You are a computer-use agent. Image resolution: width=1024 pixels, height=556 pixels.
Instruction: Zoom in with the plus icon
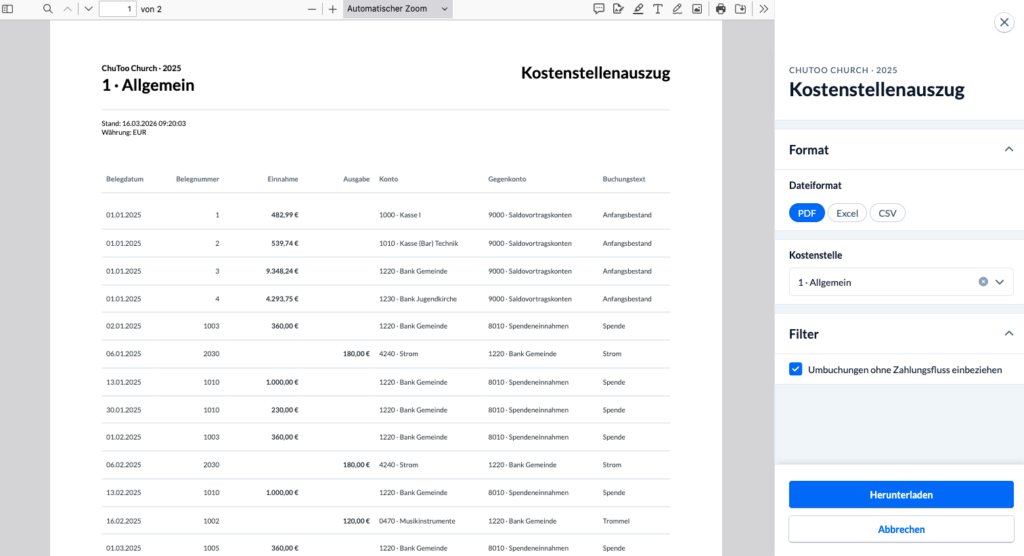(x=332, y=9)
